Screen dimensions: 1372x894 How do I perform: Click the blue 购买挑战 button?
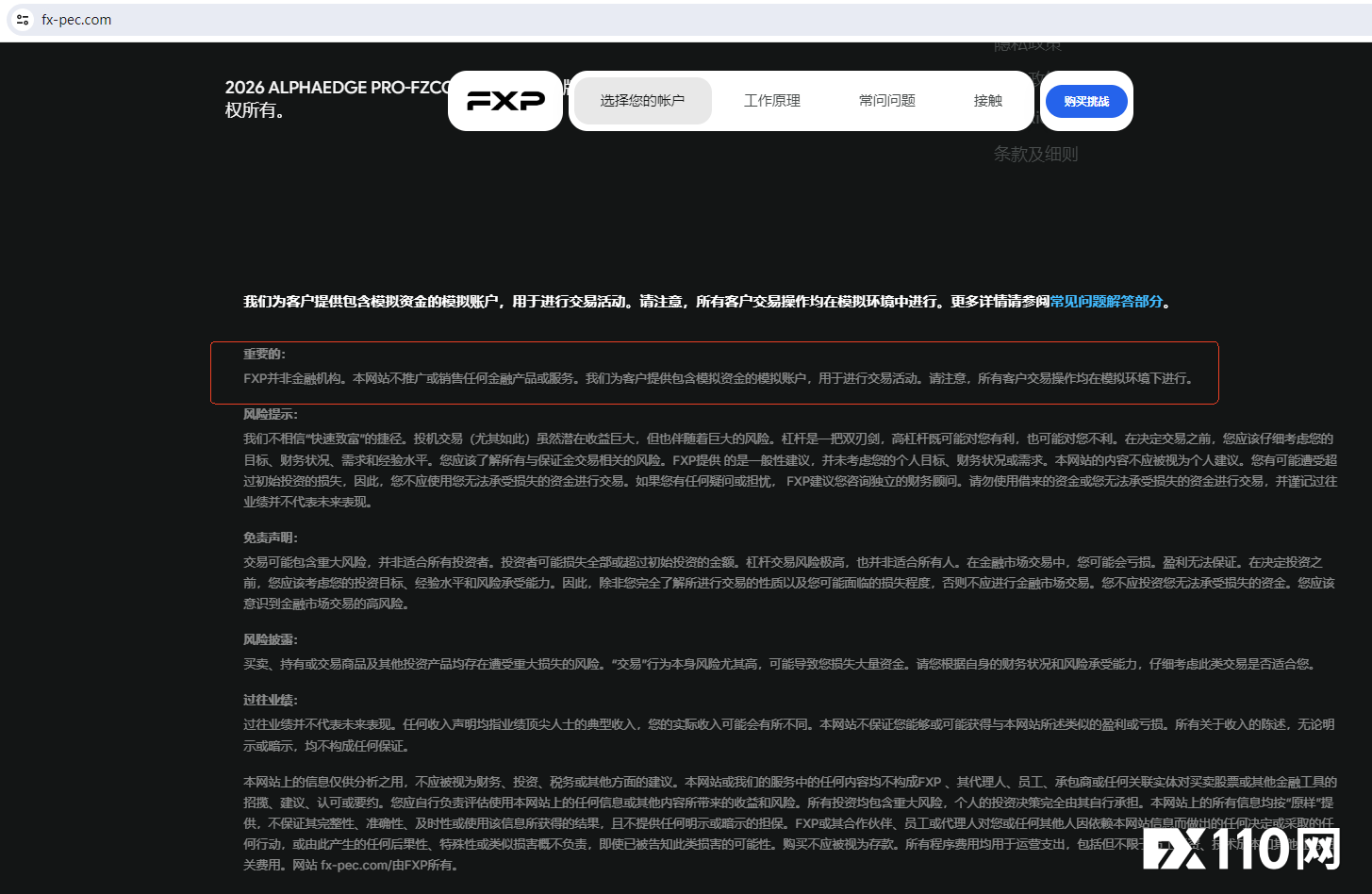pyautogui.click(x=1086, y=101)
